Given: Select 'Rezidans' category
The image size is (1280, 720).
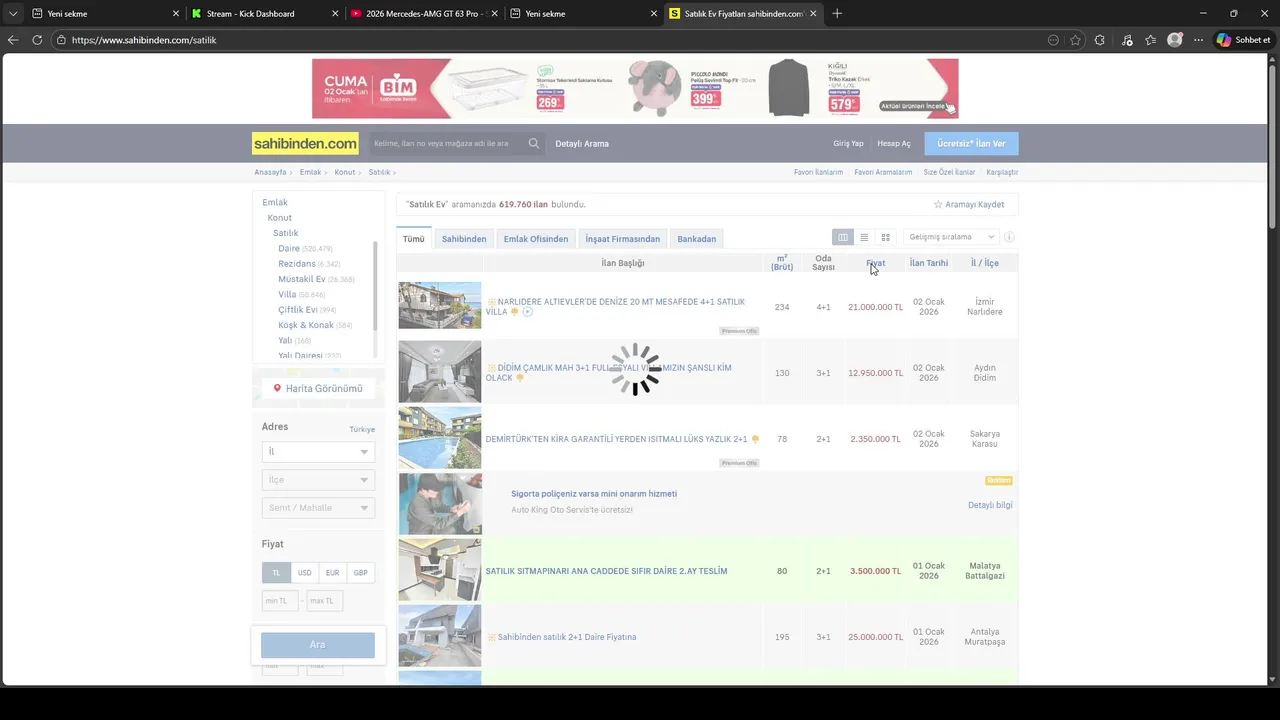Looking at the screenshot, I should pyautogui.click(x=297, y=264).
